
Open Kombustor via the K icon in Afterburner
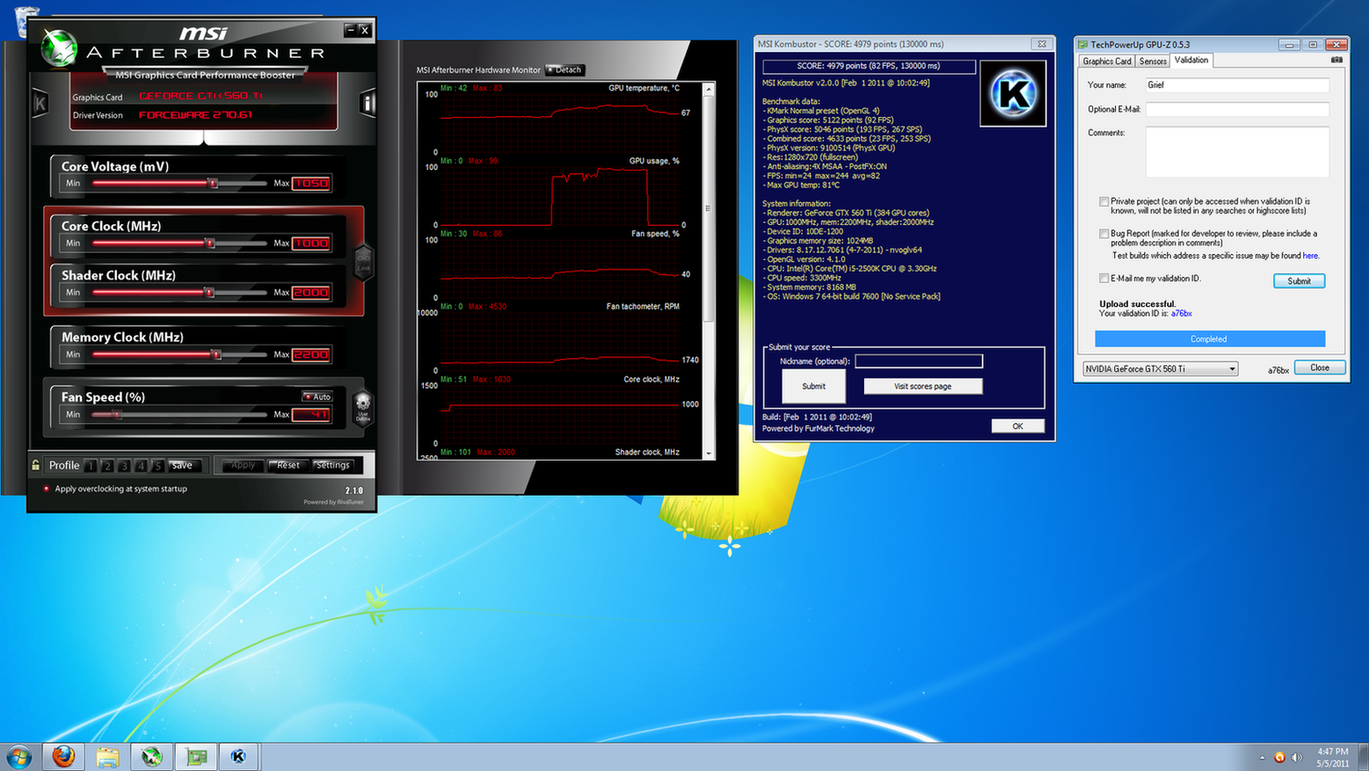40,102
